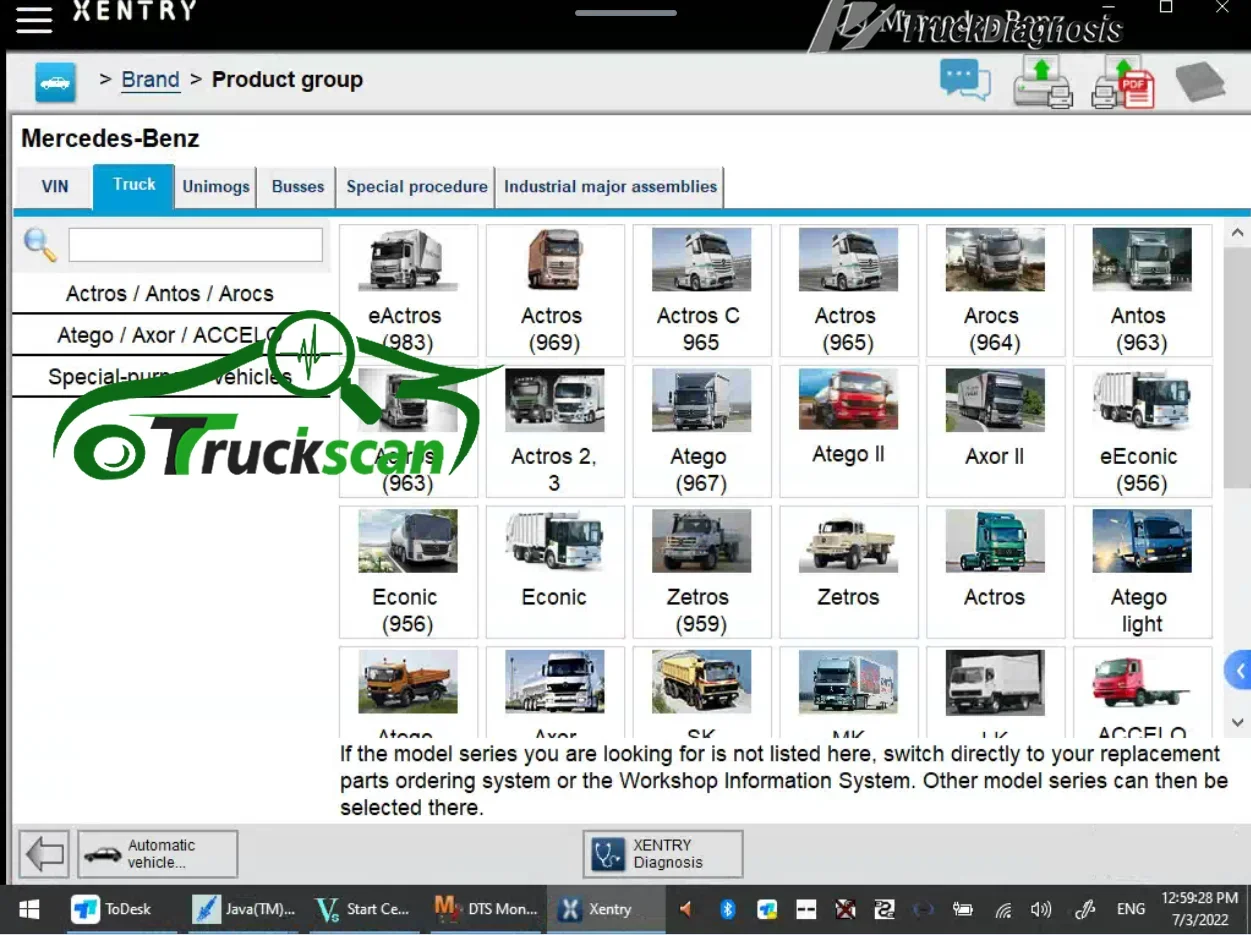This screenshot has height=935, width=1251.
Task: Click the blue vehicle home icon
Action: tap(56, 82)
